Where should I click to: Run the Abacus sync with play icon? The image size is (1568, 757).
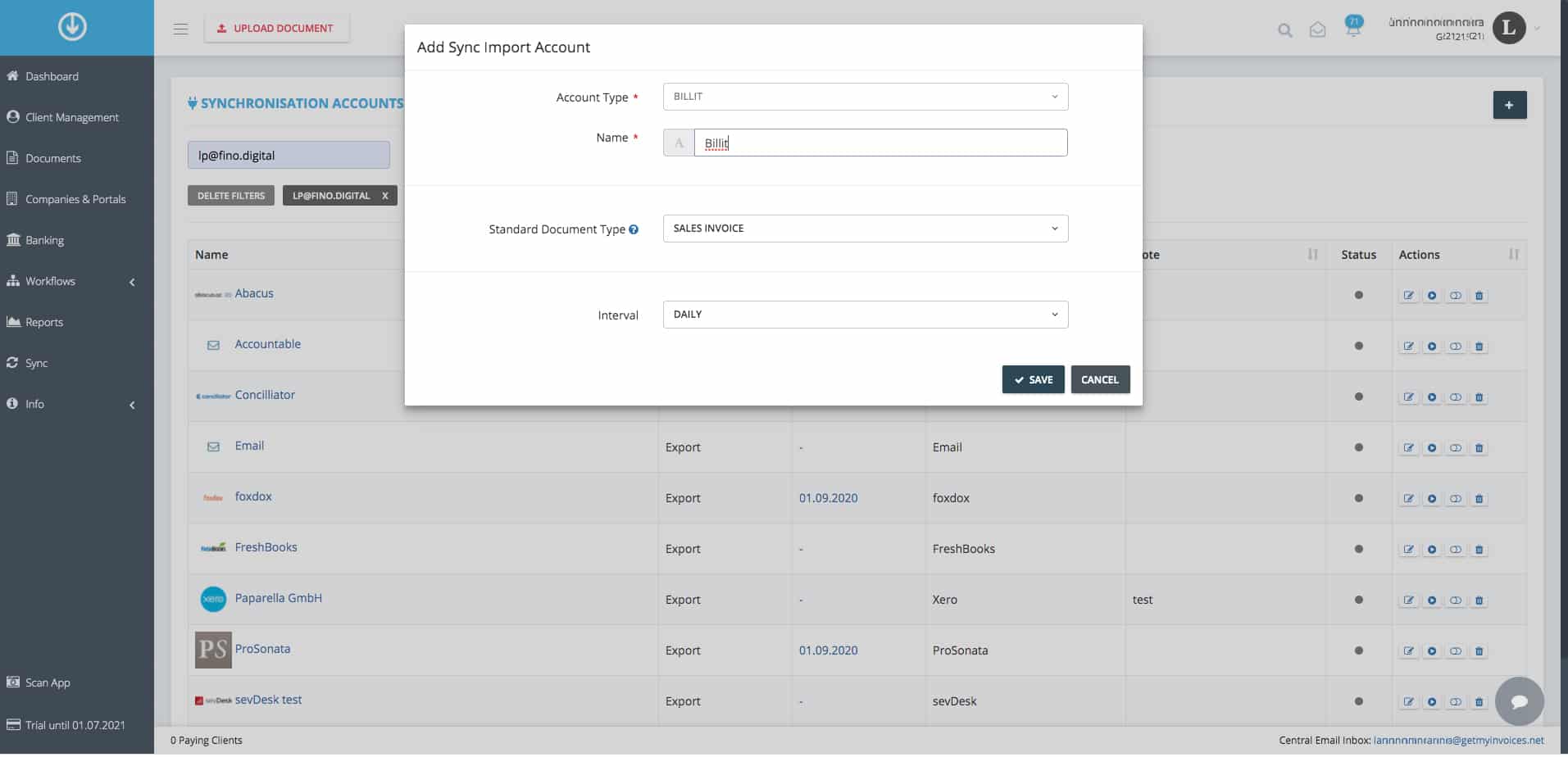(x=1432, y=296)
